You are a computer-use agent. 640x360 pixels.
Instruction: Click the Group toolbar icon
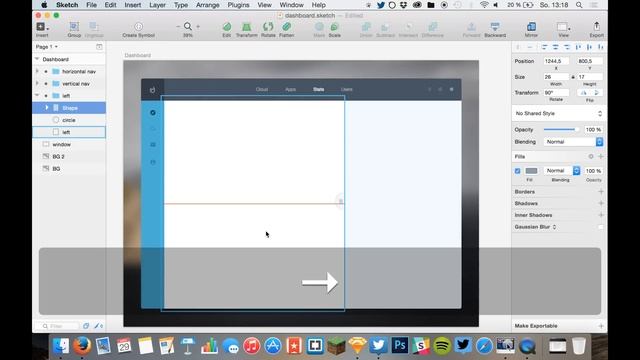click(74, 27)
